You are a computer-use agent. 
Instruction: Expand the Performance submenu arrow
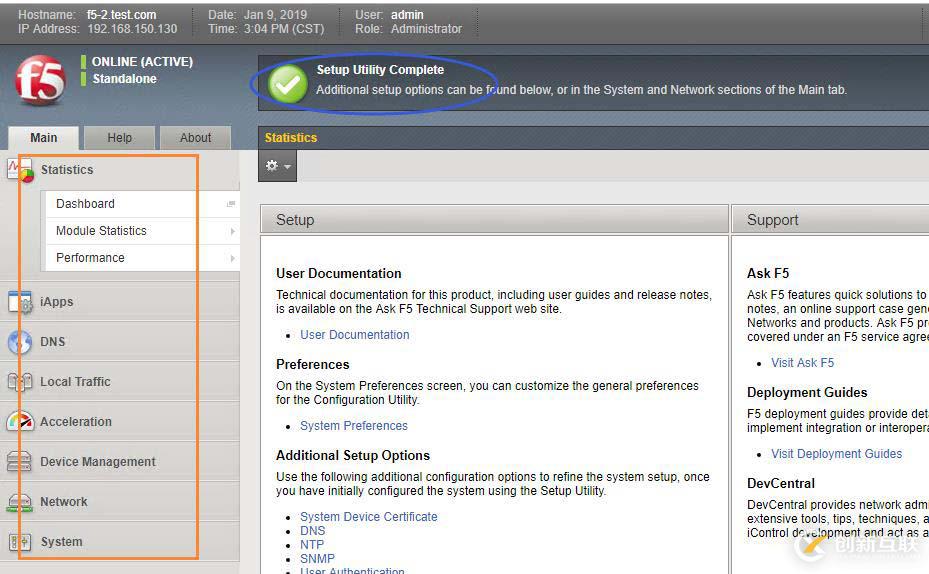click(x=232, y=258)
